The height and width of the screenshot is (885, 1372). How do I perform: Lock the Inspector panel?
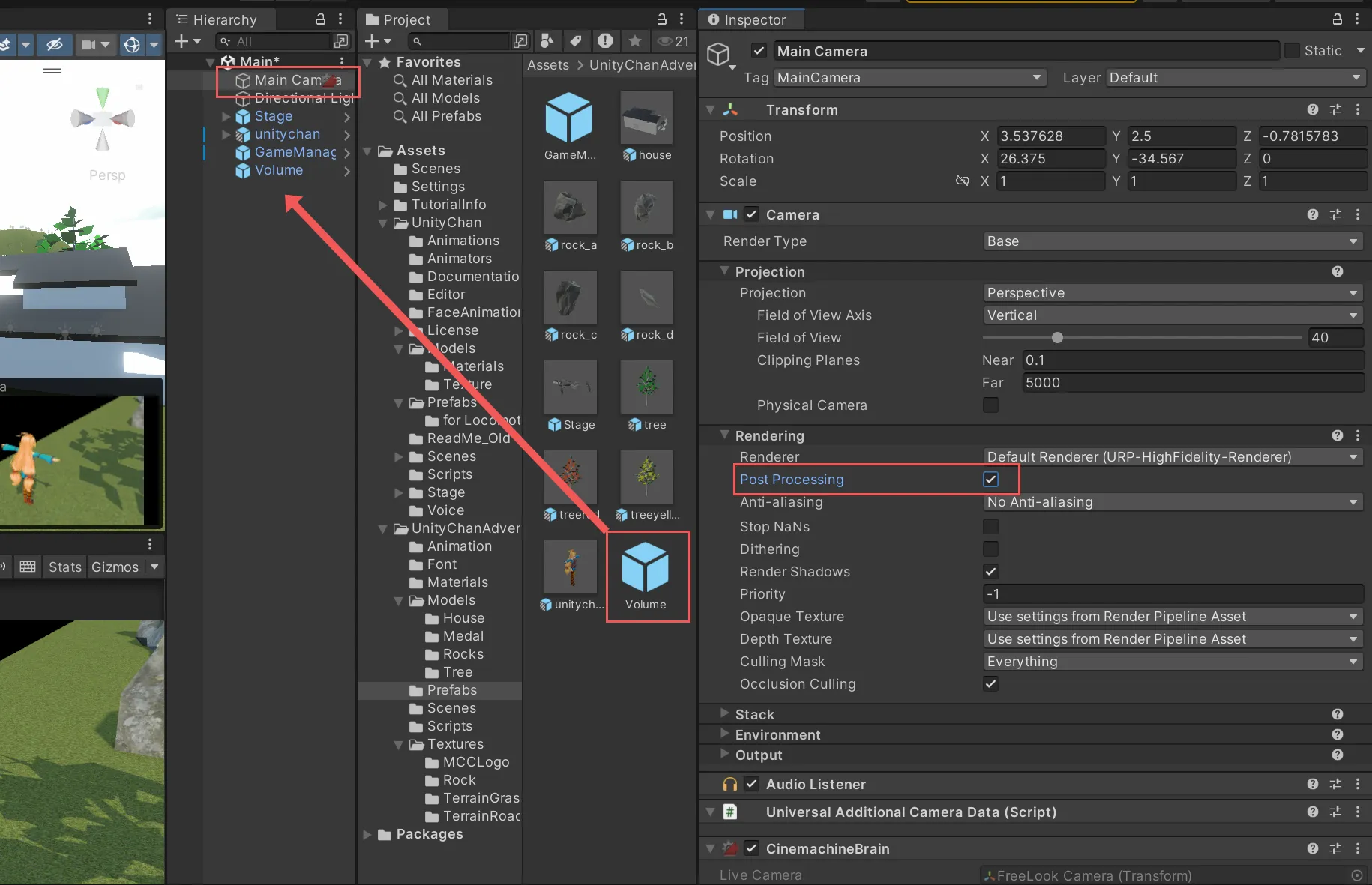pos(1337,19)
